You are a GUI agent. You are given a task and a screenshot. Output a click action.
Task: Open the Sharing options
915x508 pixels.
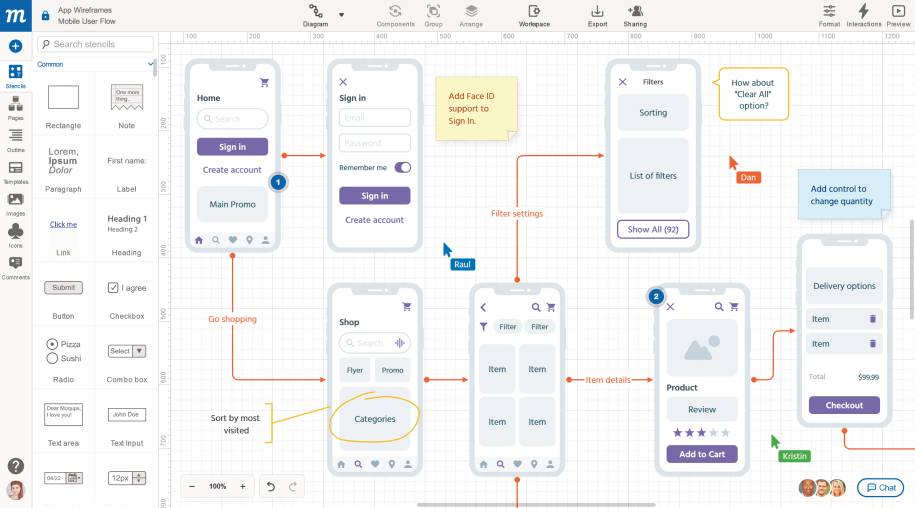point(635,16)
